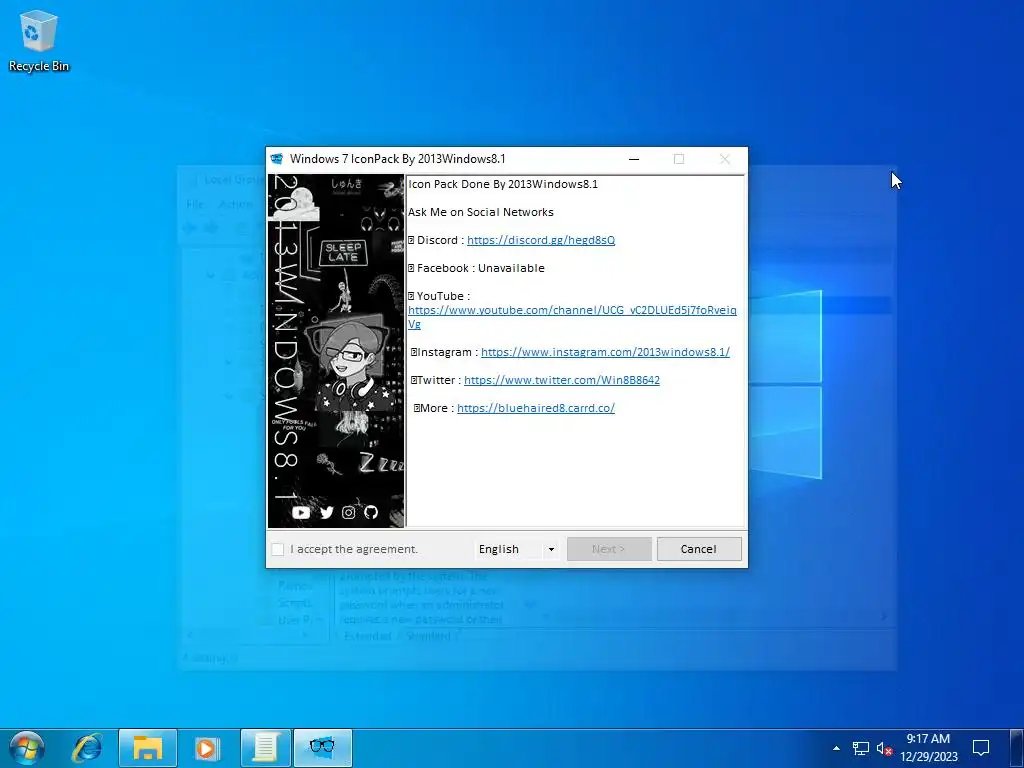Image resolution: width=1024 pixels, height=768 pixels.
Task: Click the Instagram icon on the banner
Action: 349,513
